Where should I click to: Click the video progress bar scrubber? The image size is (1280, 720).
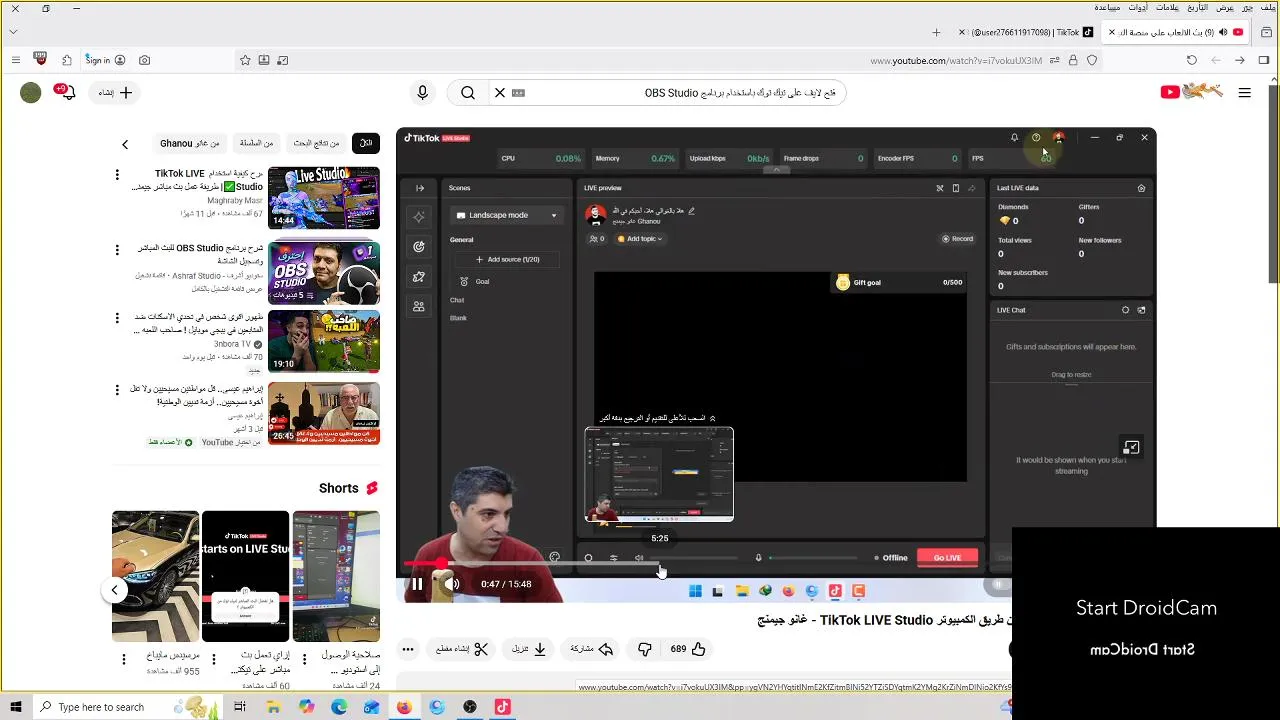coord(442,564)
